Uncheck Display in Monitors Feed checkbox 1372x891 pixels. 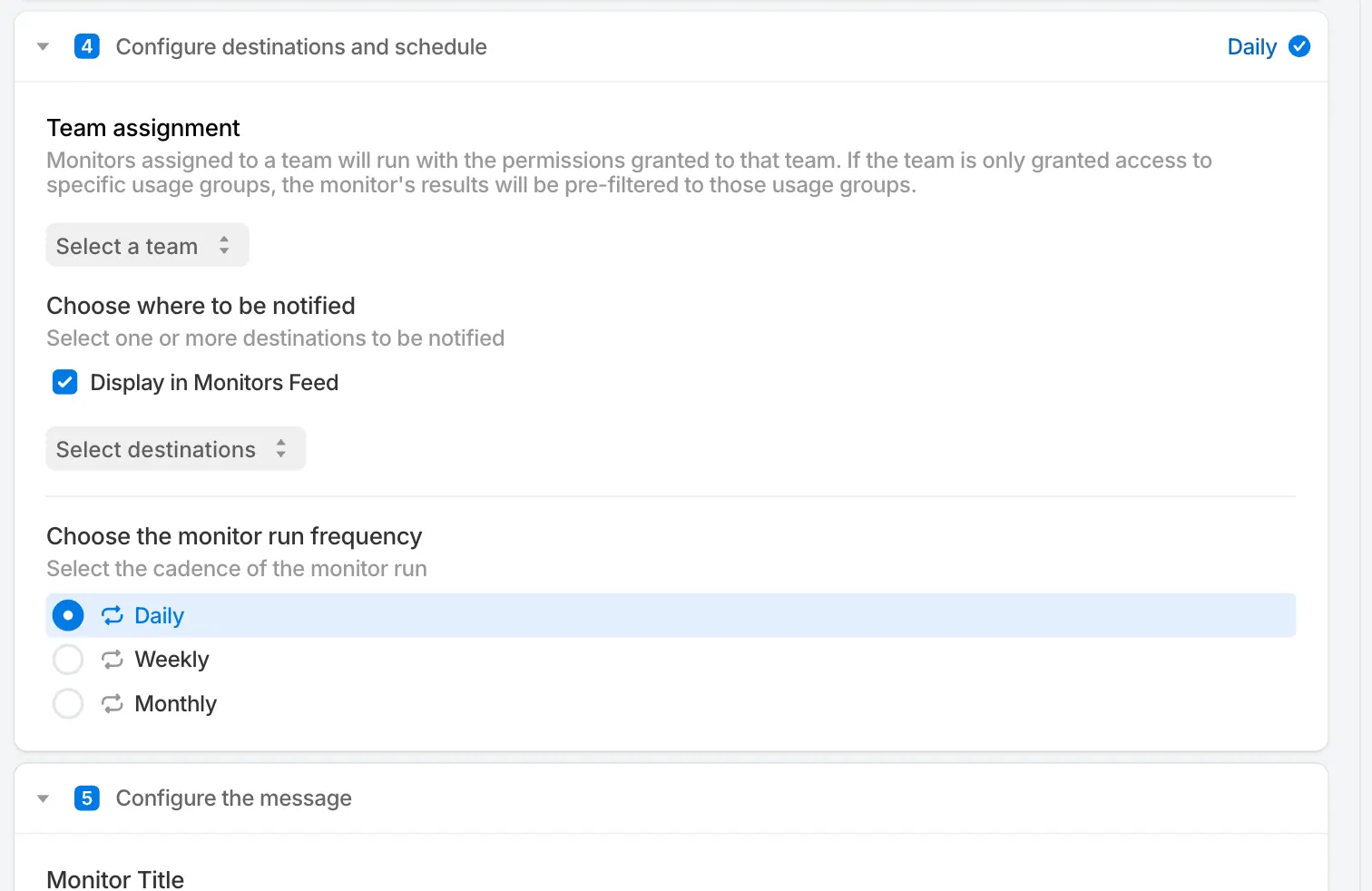click(x=65, y=383)
